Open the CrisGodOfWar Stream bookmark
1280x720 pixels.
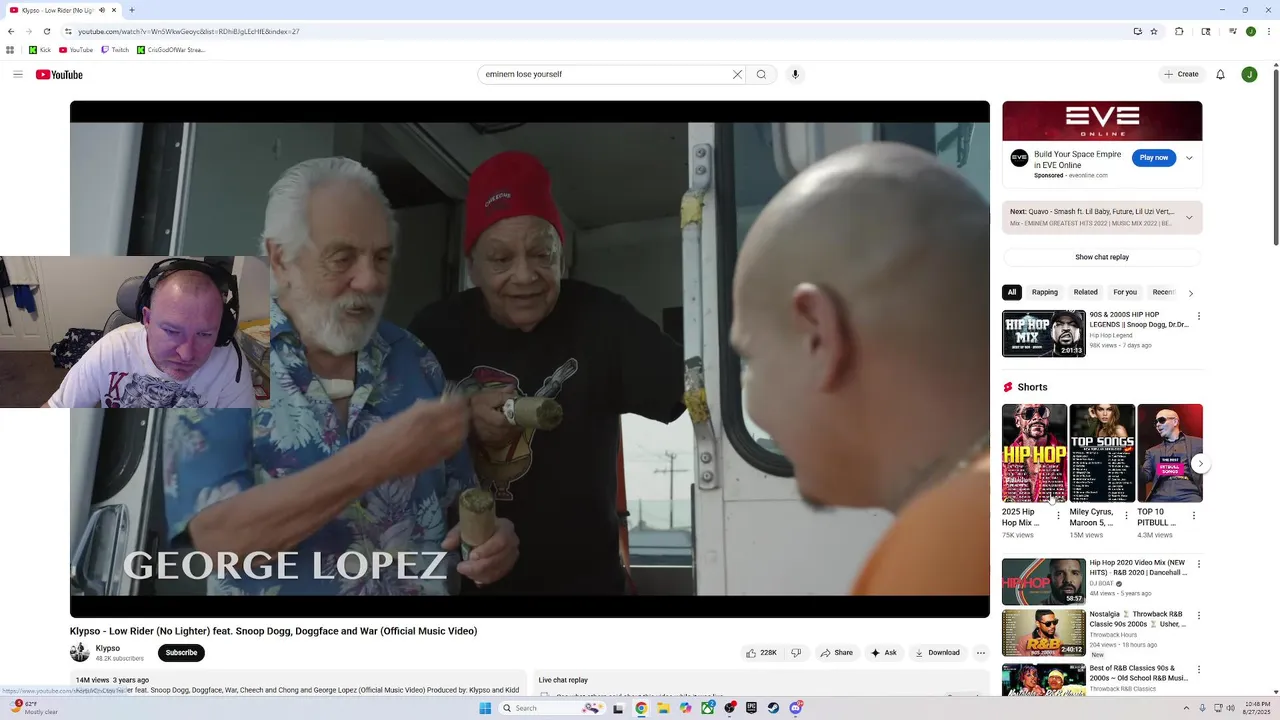coord(170,50)
